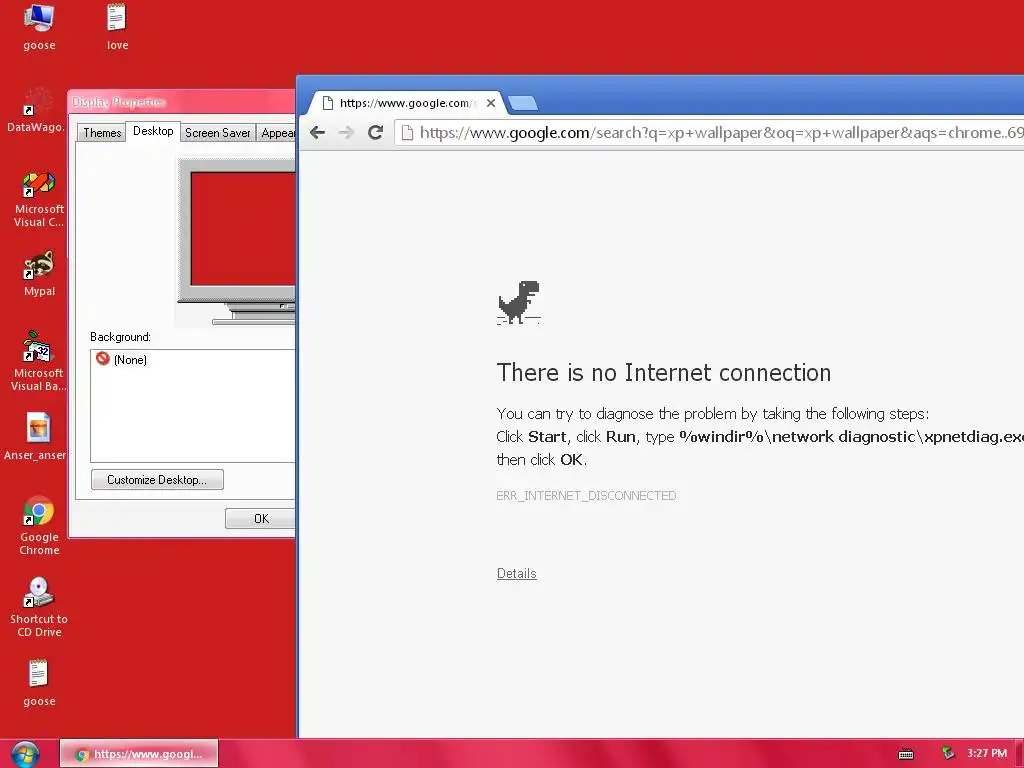This screenshot has height=768, width=1024.
Task: Click "There is no Internet connection" heading
Action: pos(664,372)
